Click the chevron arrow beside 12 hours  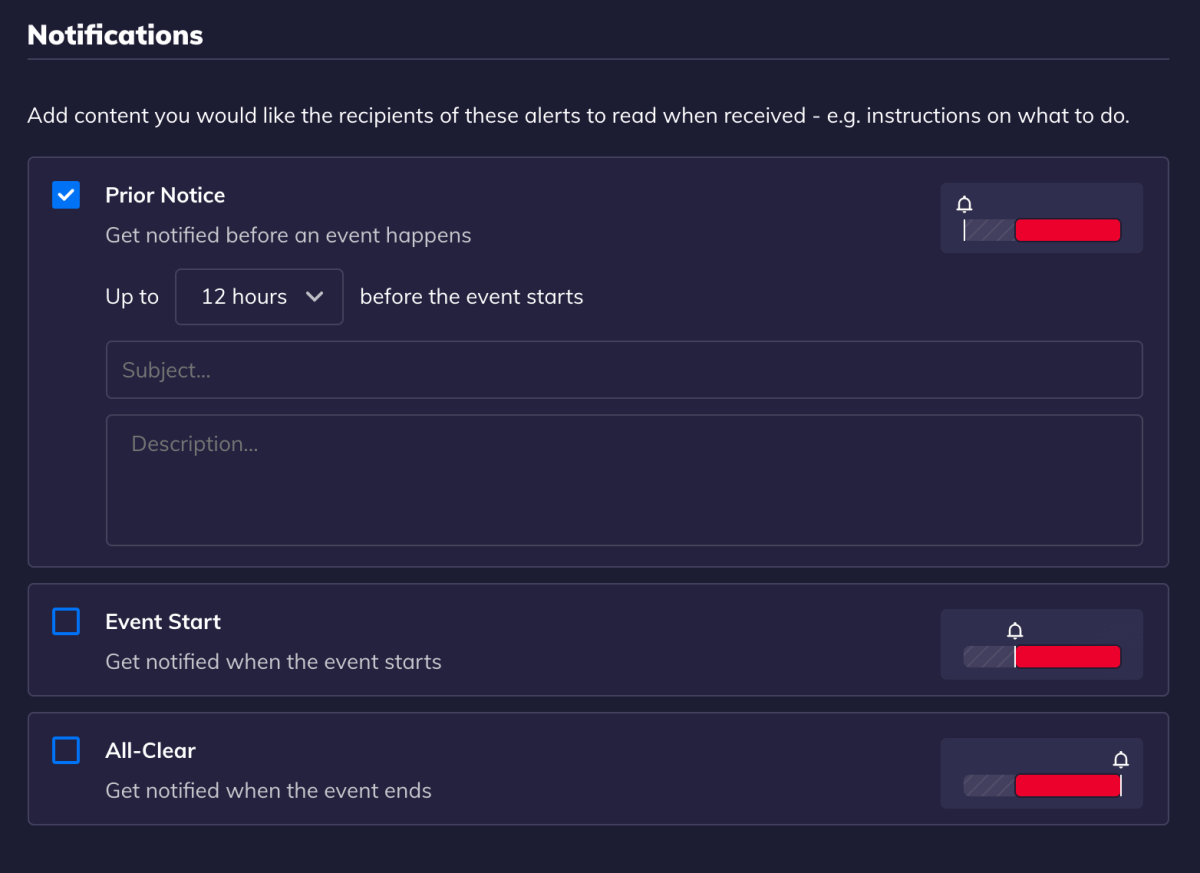click(x=314, y=297)
